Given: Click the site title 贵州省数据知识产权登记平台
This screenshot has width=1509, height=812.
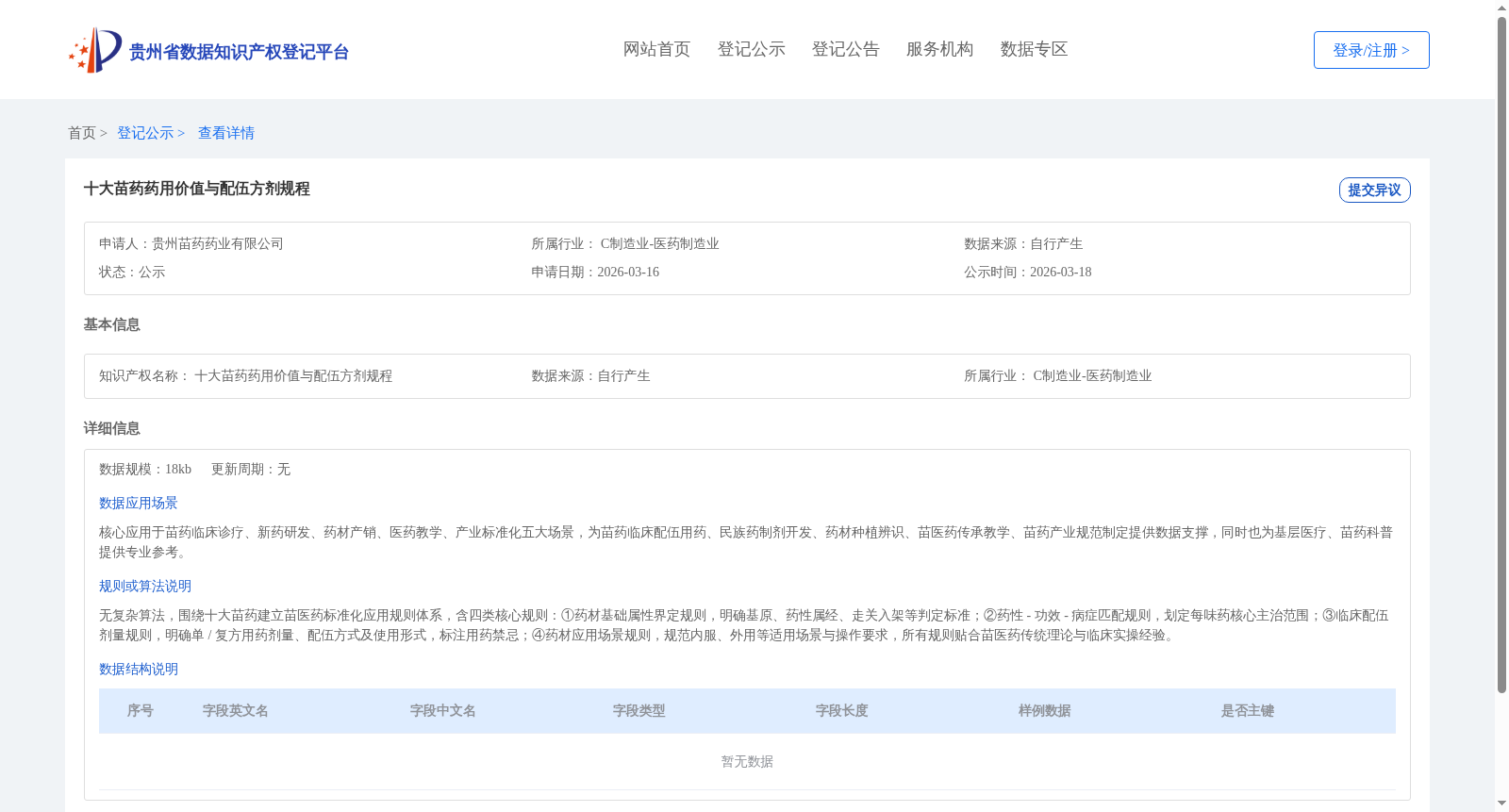Looking at the screenshot, I should [239, 52].
